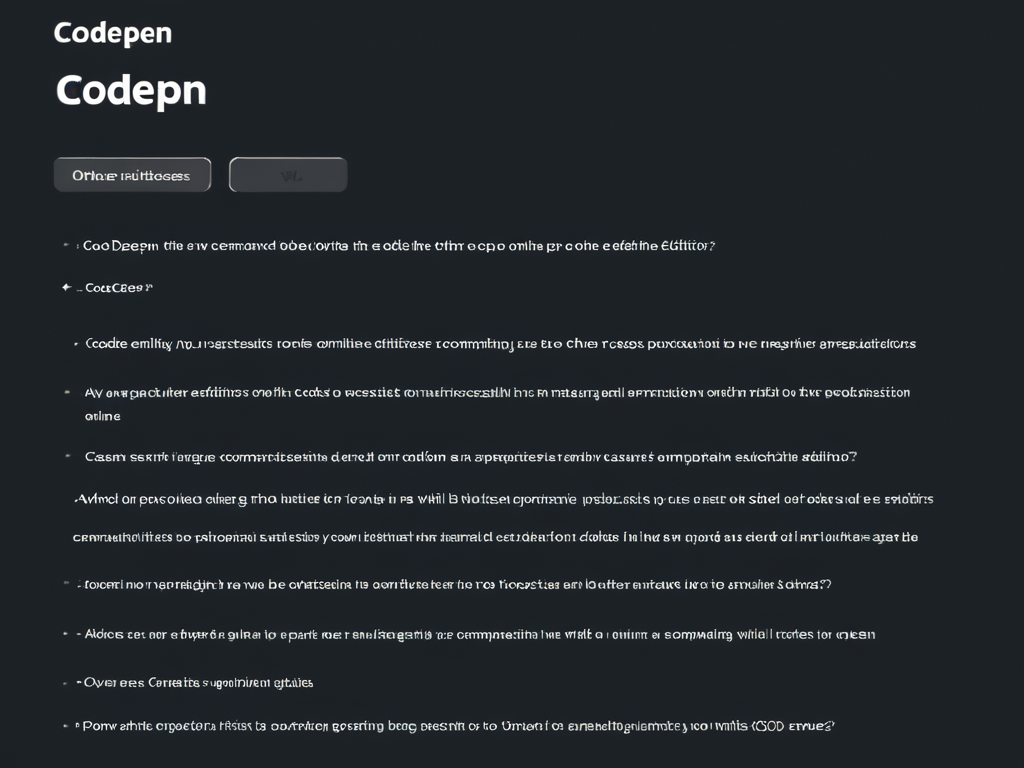Select the large "Codepn" page title
Screen dimensions: 1024x768
(130, 90)
